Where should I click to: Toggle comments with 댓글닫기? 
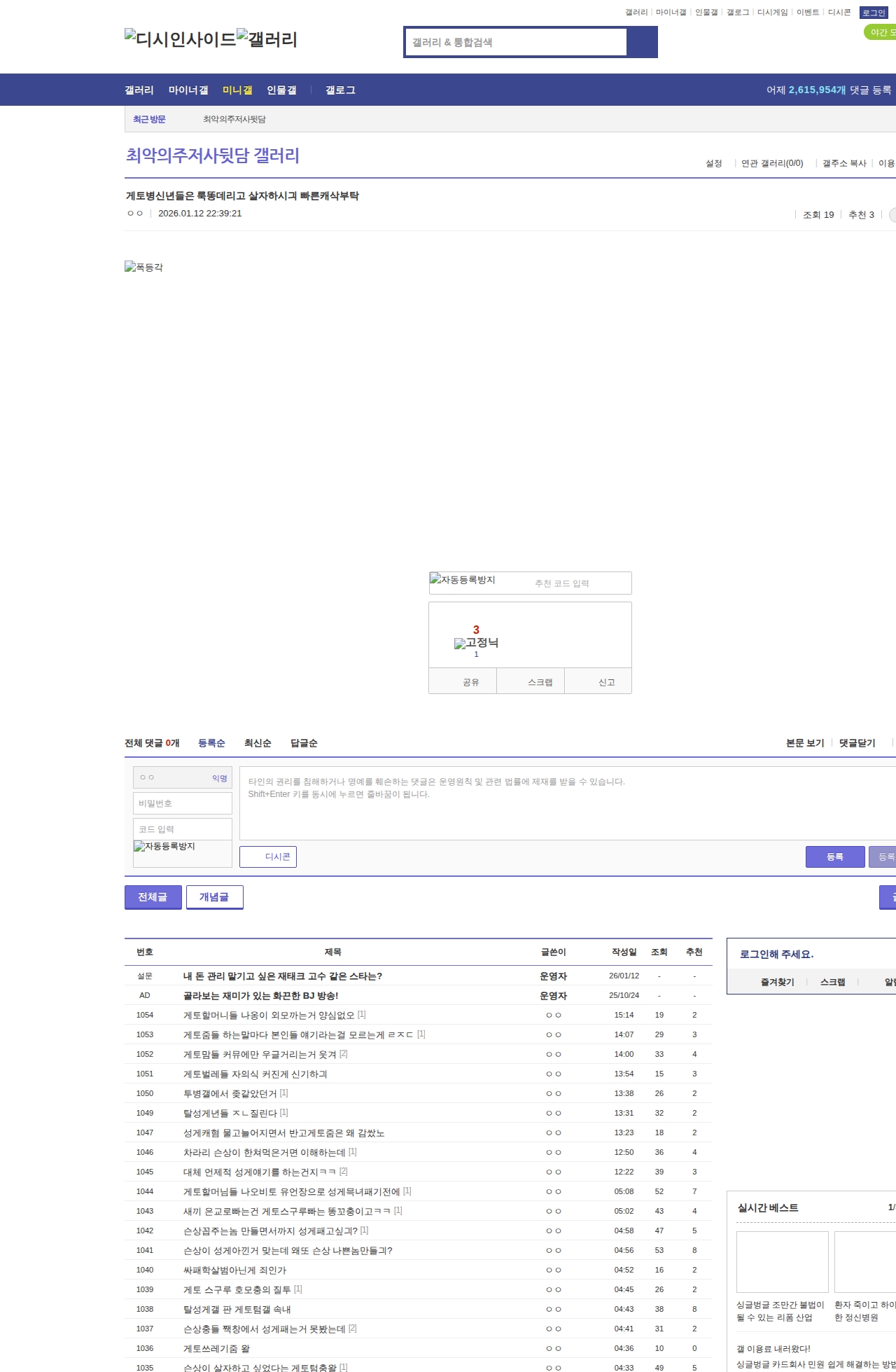click(x=857, y=743)
